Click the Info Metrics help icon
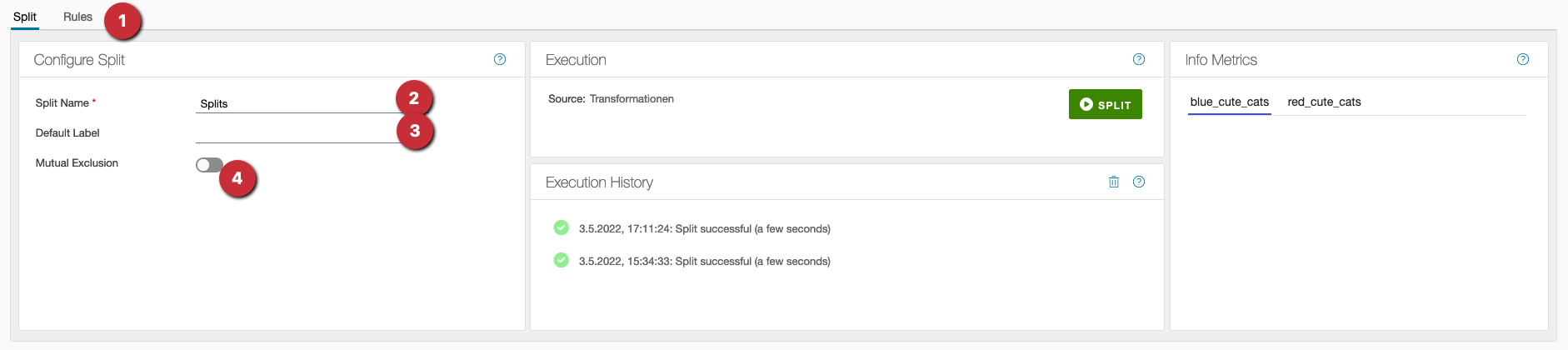Viewport: 1568px width, 350px height. [x=1523, y=59]
